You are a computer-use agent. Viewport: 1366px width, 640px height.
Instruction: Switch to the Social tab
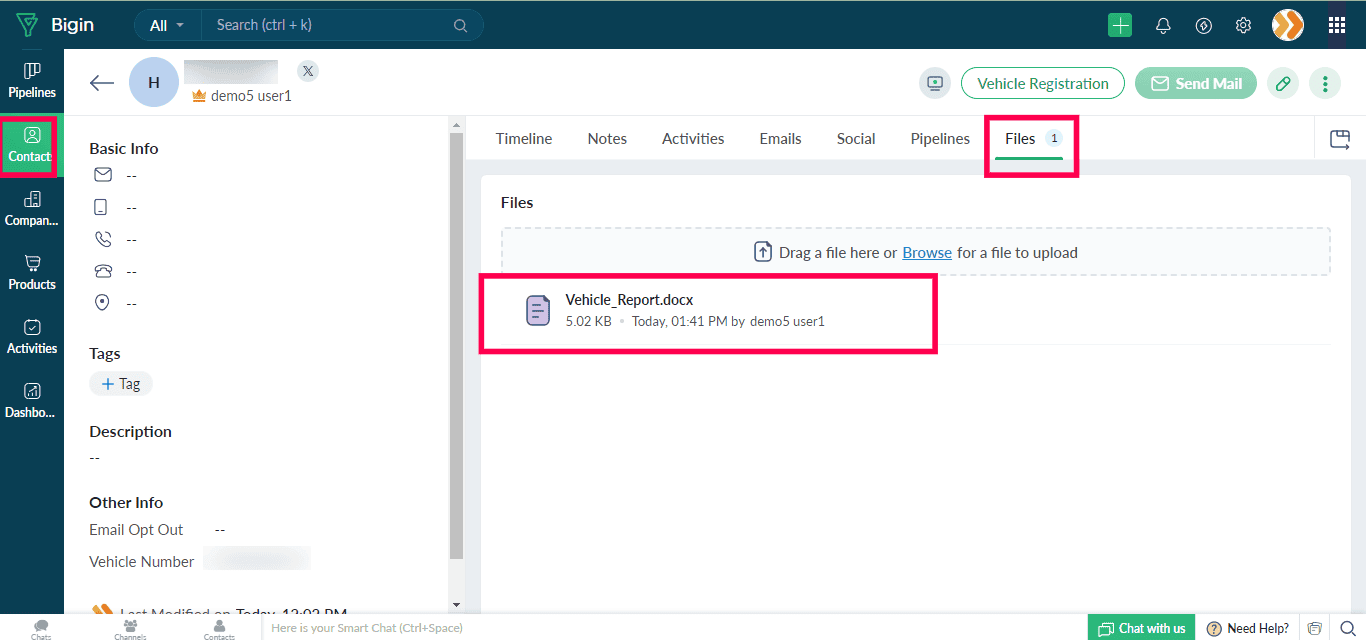(856, 139)
